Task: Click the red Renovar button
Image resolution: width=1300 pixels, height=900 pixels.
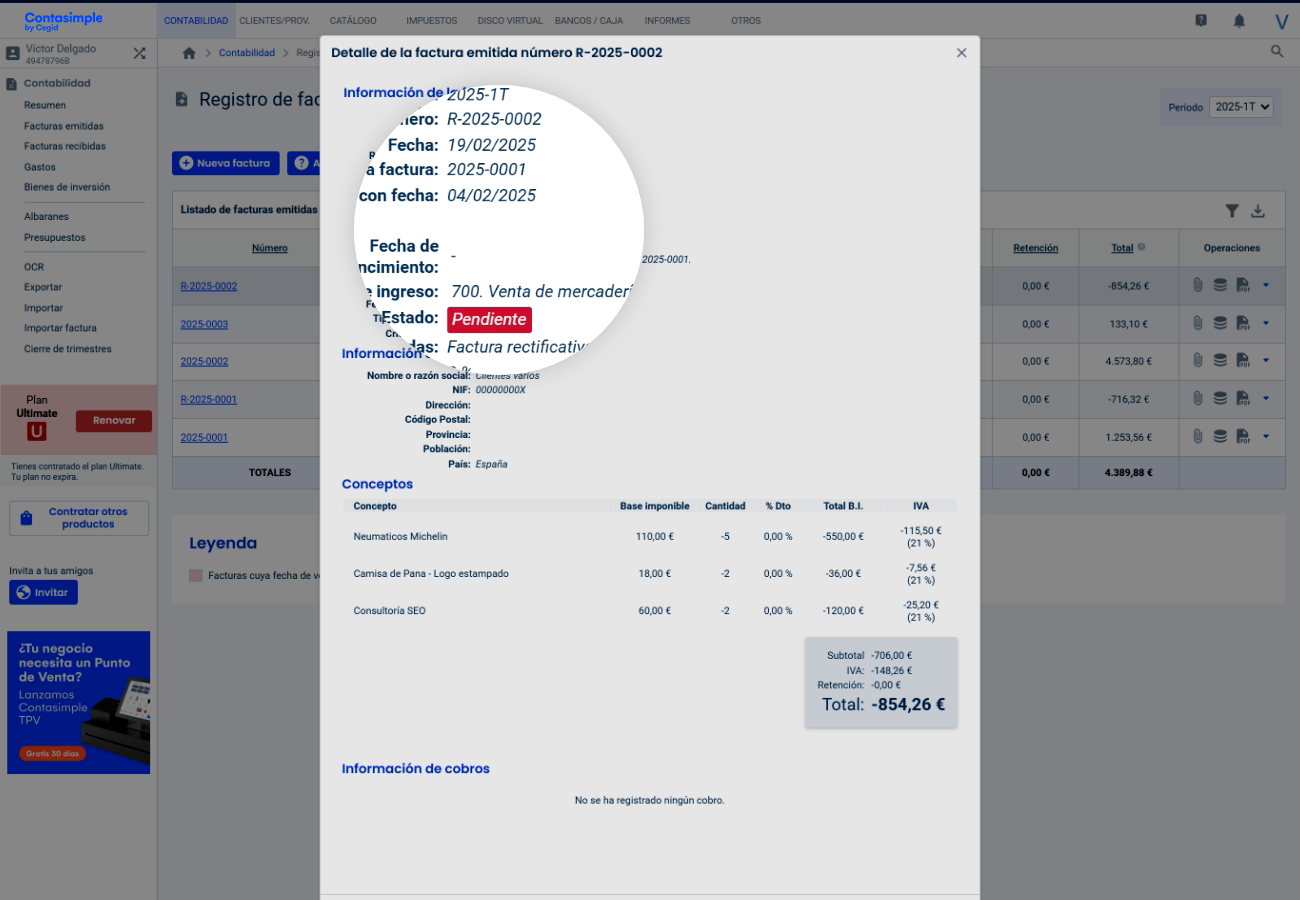Action: (114, 421)
